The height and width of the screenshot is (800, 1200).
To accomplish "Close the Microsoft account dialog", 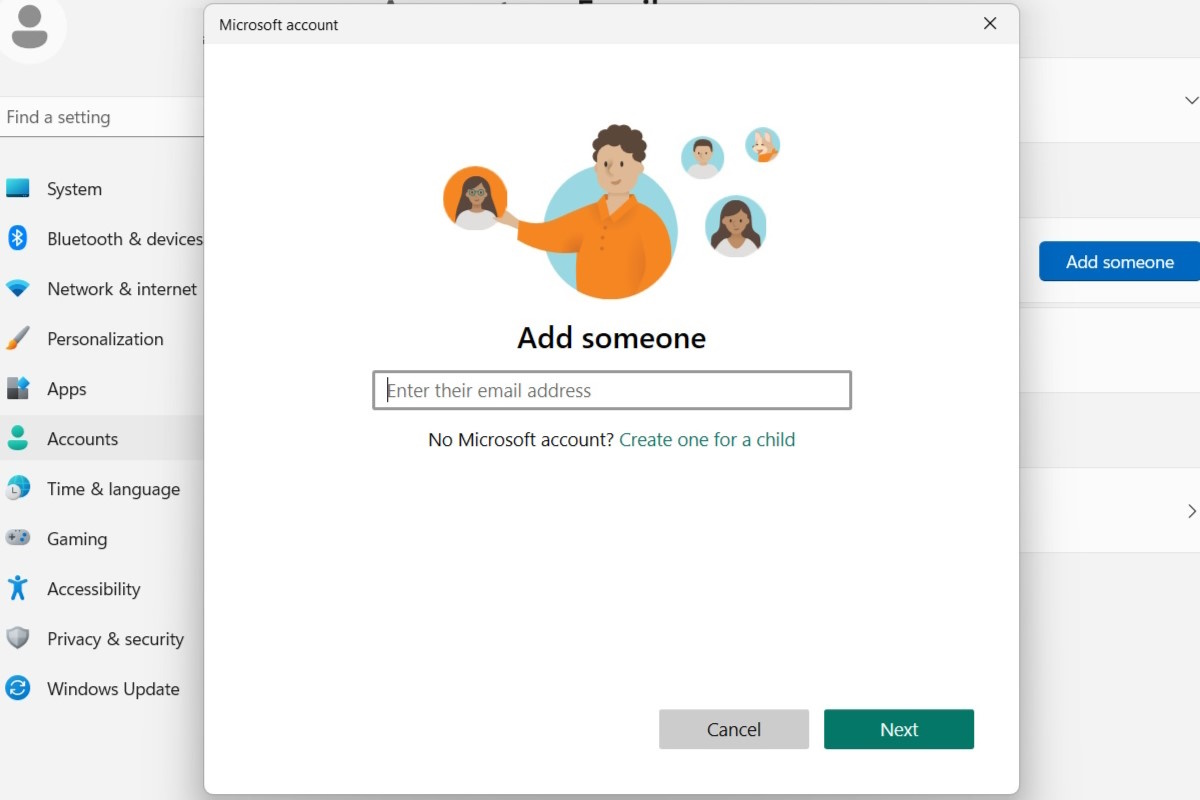I will [x=990, y=23].
